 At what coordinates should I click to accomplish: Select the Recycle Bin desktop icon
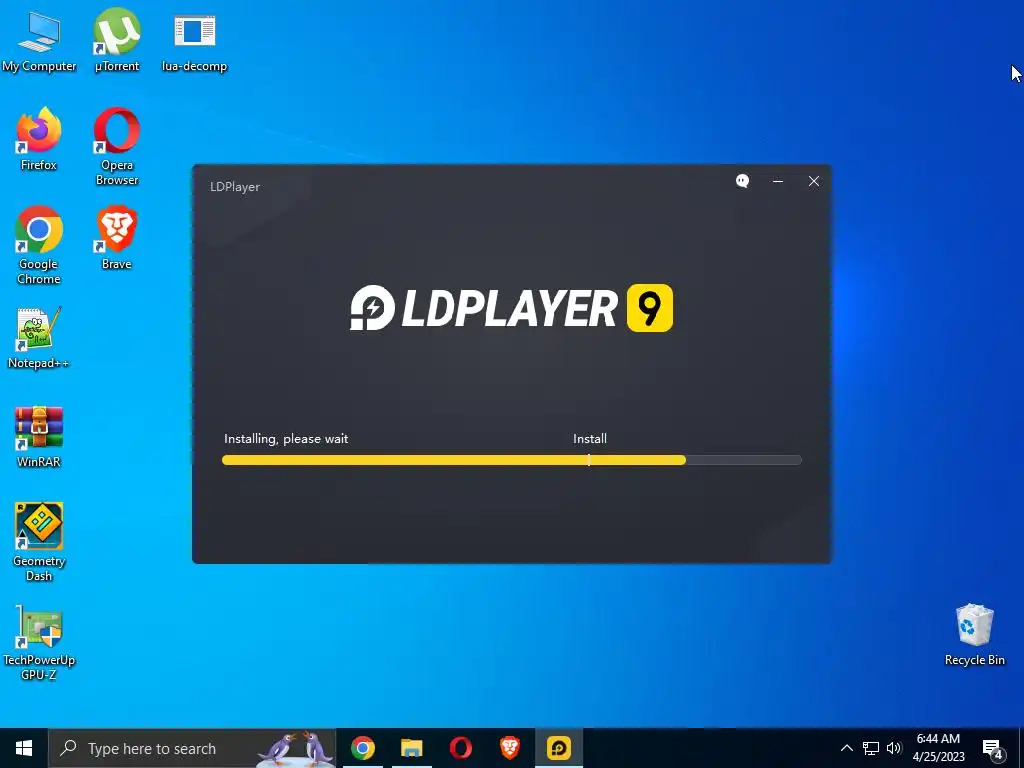[974, 635]
